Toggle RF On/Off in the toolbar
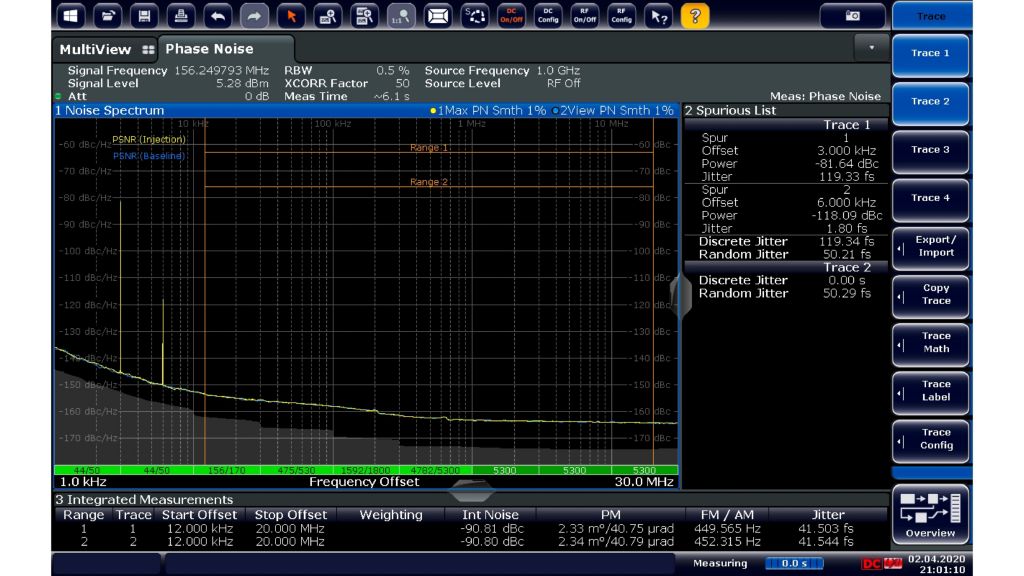 (587, 15)
